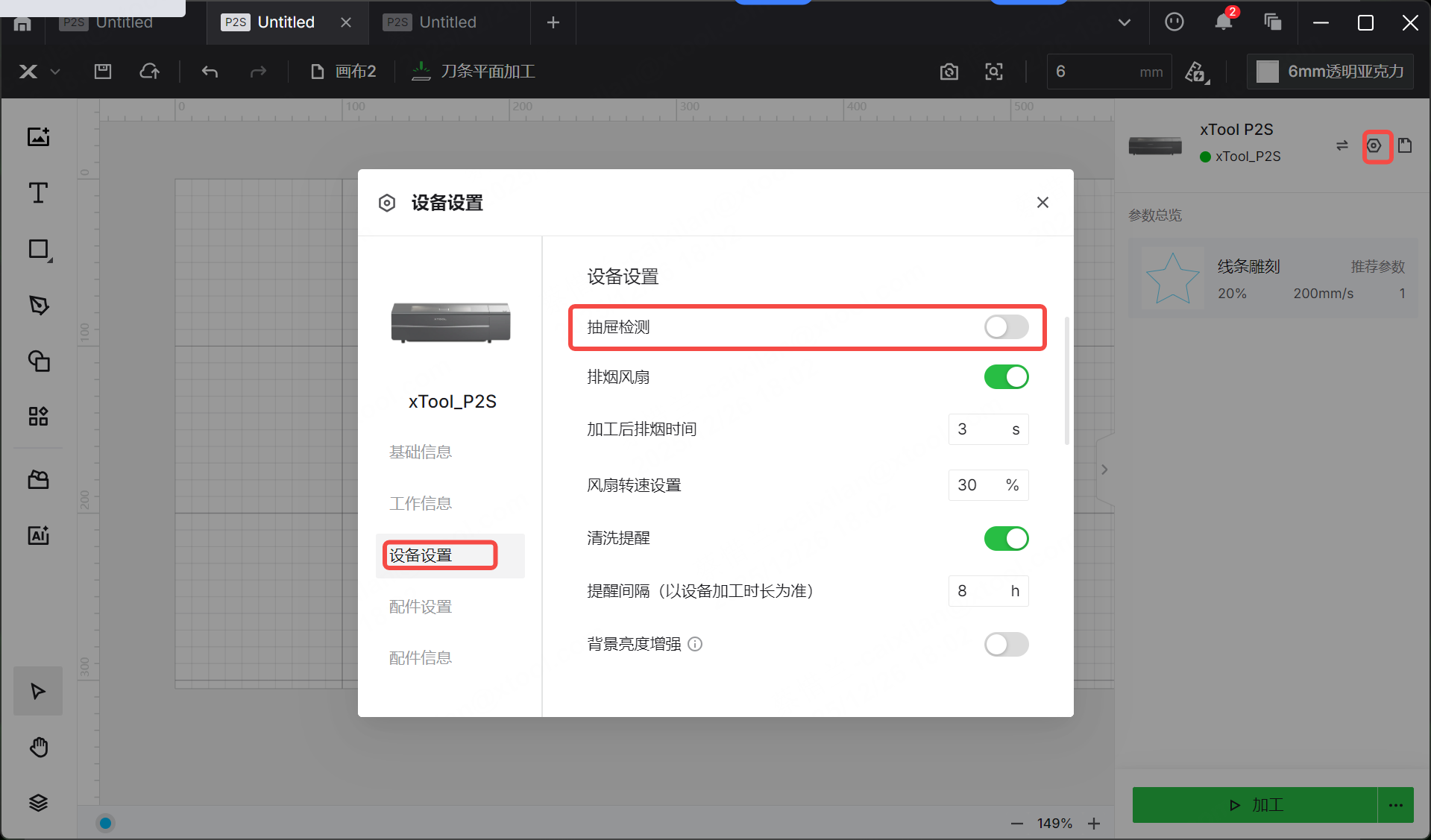Enable the 抽屉检测 toggle
1431x840 pixels.
tap(1005, 327)
